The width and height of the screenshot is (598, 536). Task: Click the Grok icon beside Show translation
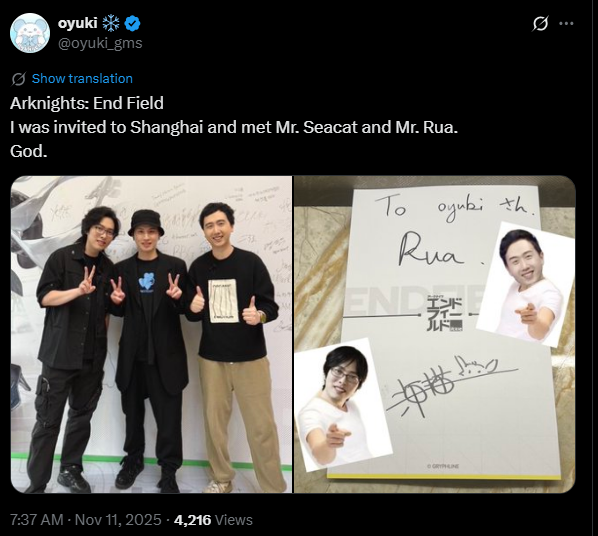18,79
